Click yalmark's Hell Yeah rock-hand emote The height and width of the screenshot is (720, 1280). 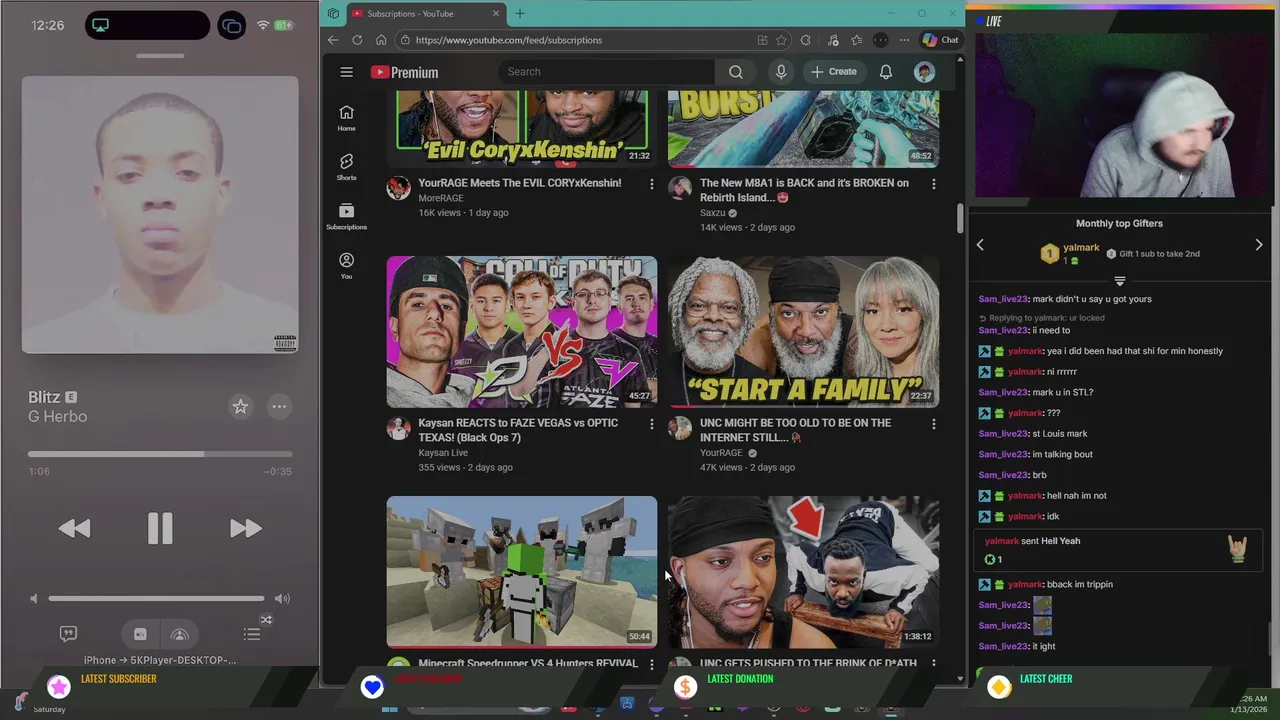click(x=1238, y=548)
